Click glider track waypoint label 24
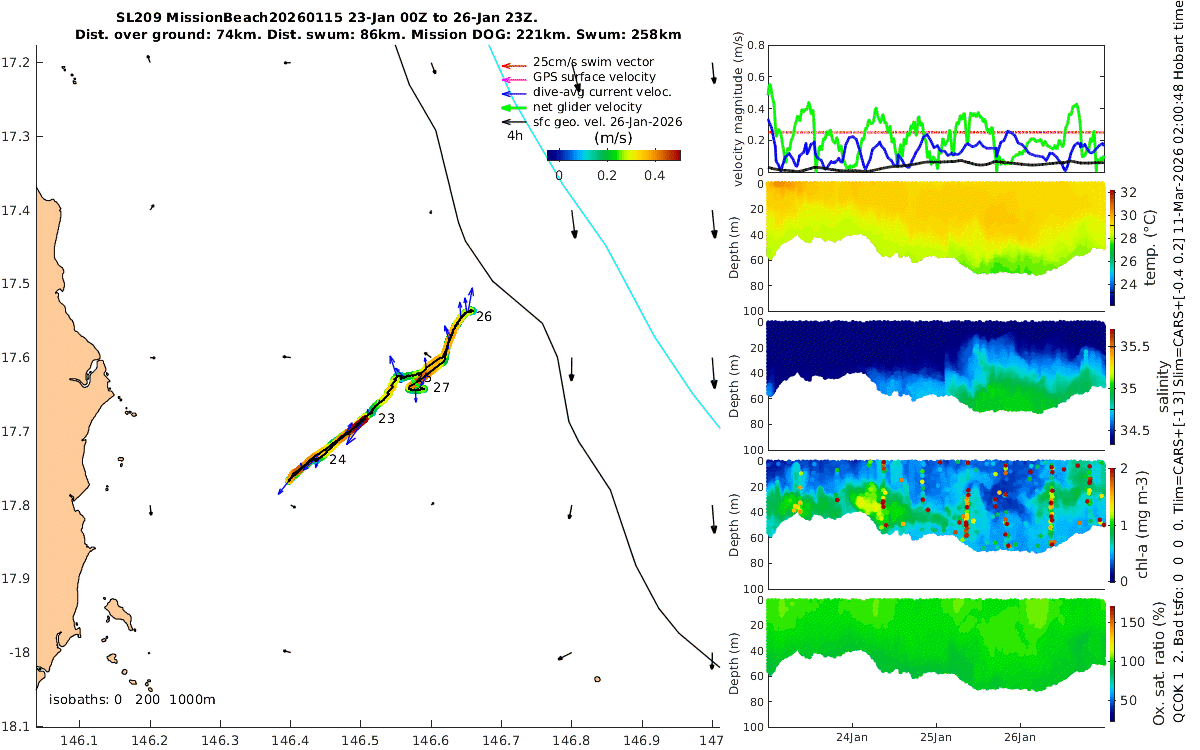The image size is (1200, 750). click(337, 460)
